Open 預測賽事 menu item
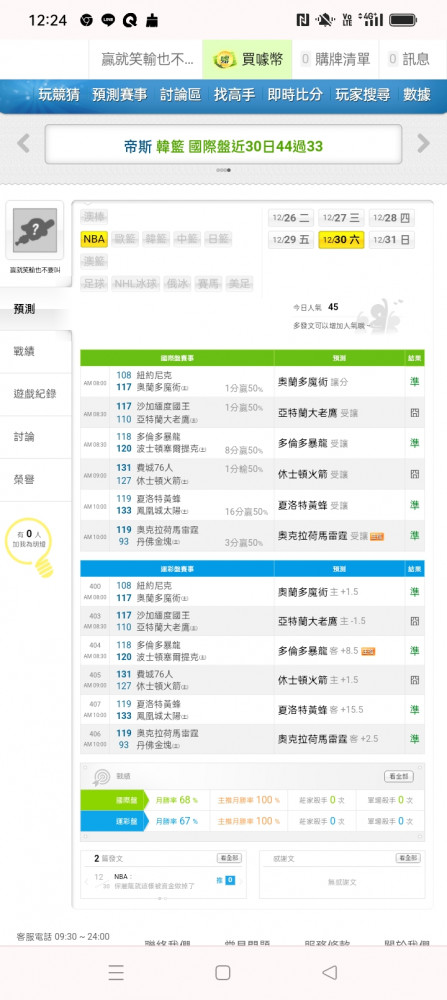 tap(119, 95)
